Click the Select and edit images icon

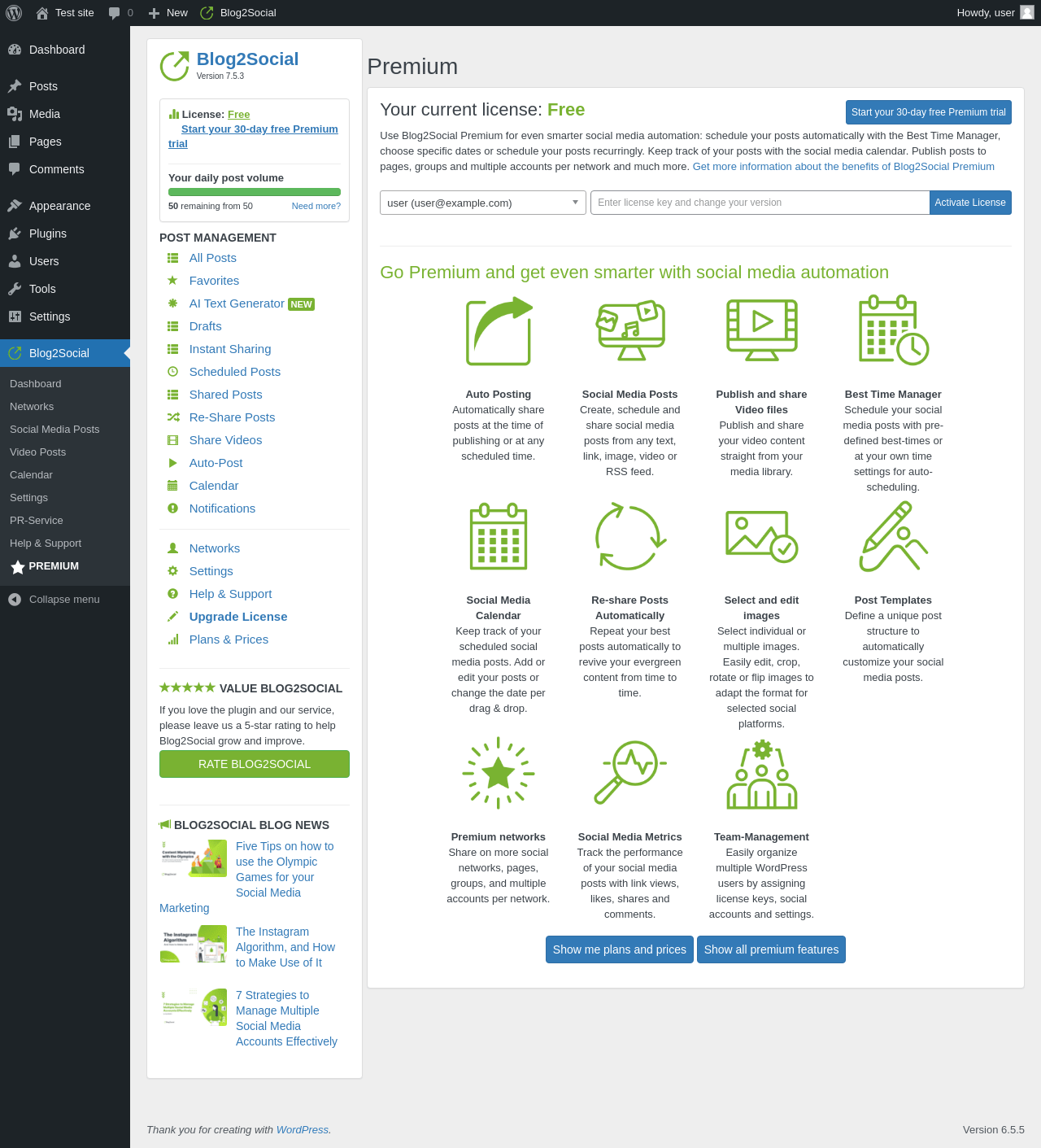point(762,536)
